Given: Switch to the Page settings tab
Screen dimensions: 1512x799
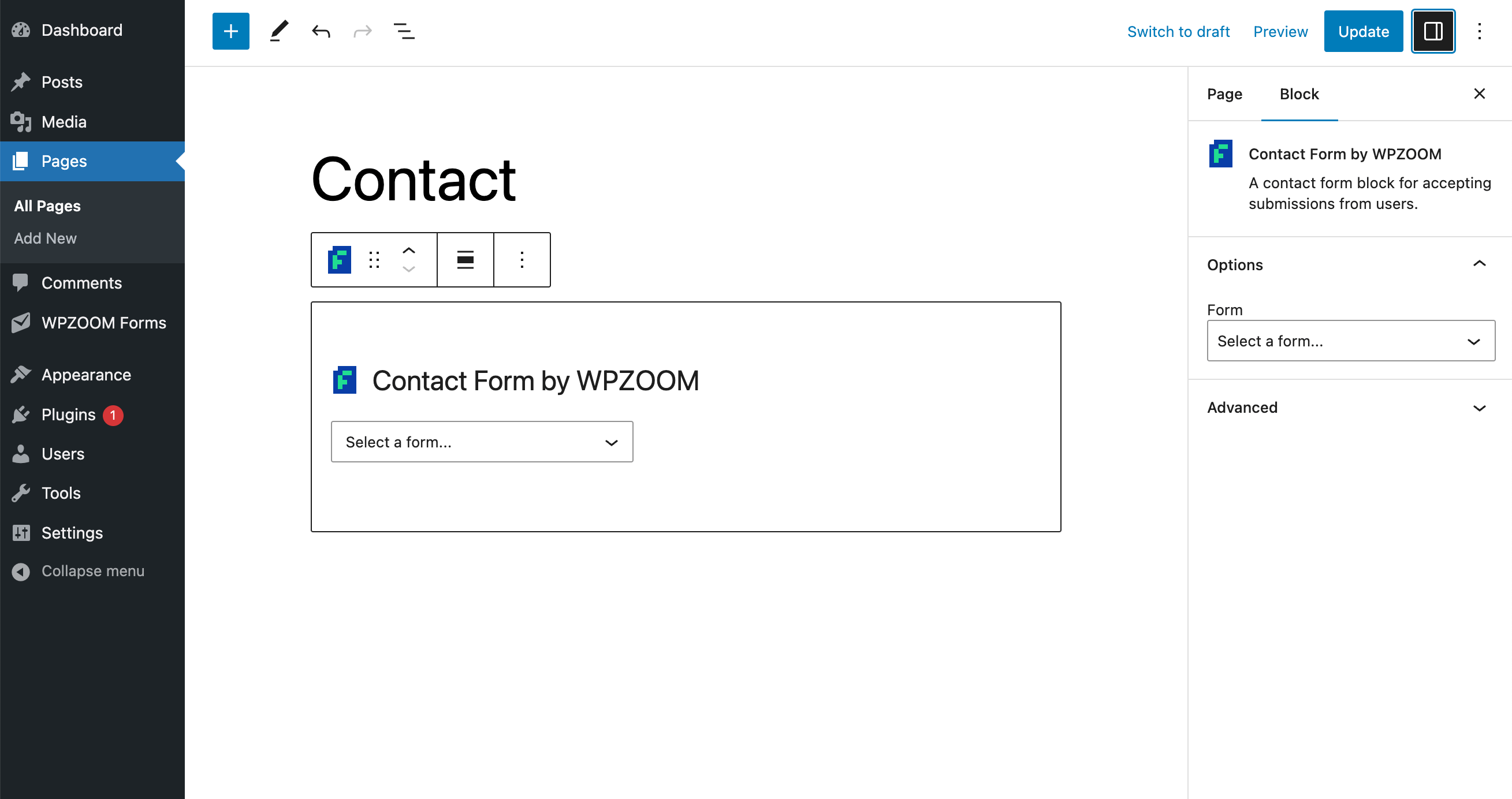Looking at the screenshot, I should coord(1223,94).
